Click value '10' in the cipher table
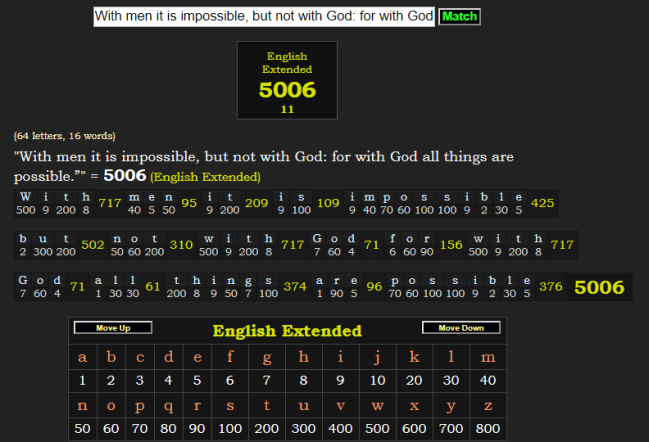649x442 pixels. point(377,380)
